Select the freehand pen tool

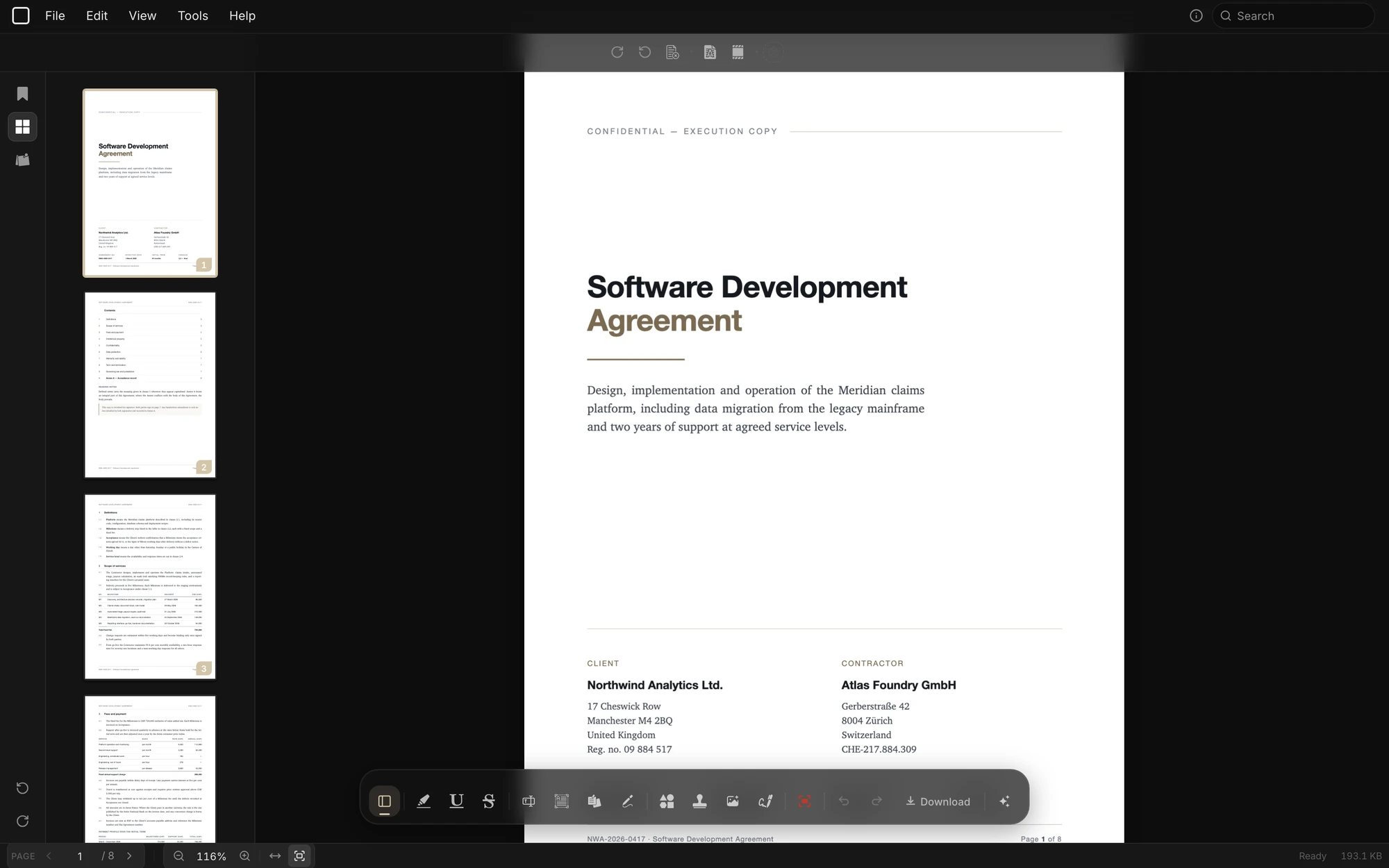627,801
